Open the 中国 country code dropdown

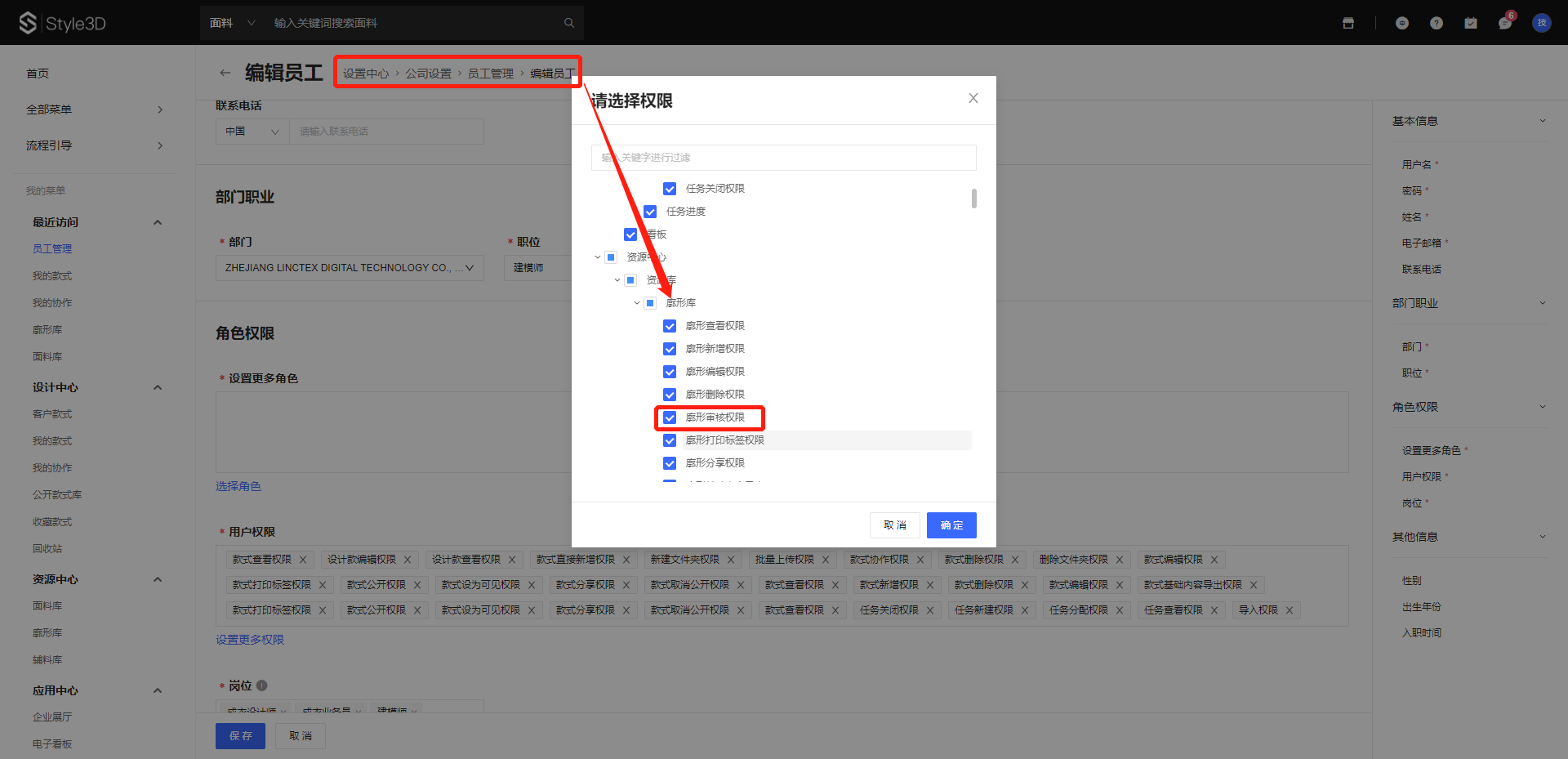(x=252, y=132)
